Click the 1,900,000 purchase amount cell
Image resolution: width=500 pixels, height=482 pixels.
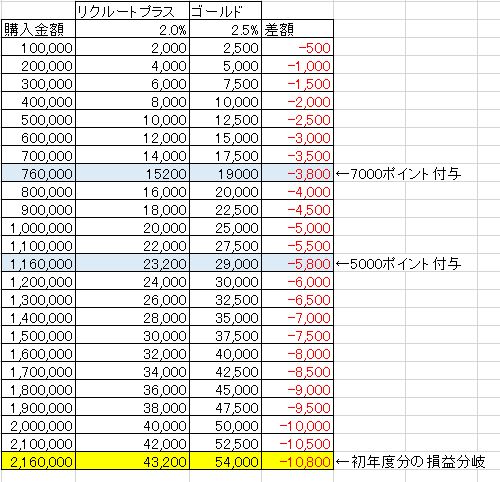39,407
